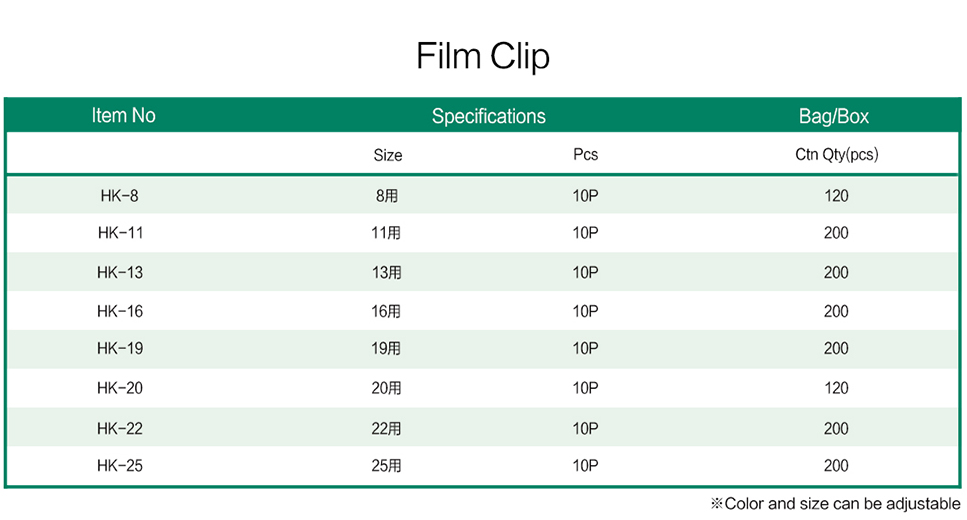The width and height of the screenshot is (967, 520).
Task: Select item HK-11 cell
Action: point(120,233)
